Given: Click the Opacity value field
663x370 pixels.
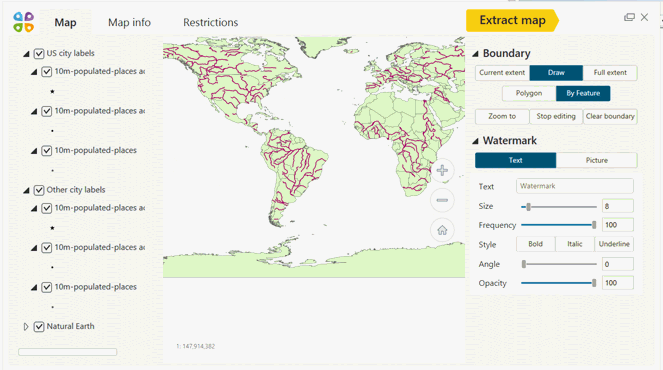Looking at the screenshot, I should pos(617,283).
